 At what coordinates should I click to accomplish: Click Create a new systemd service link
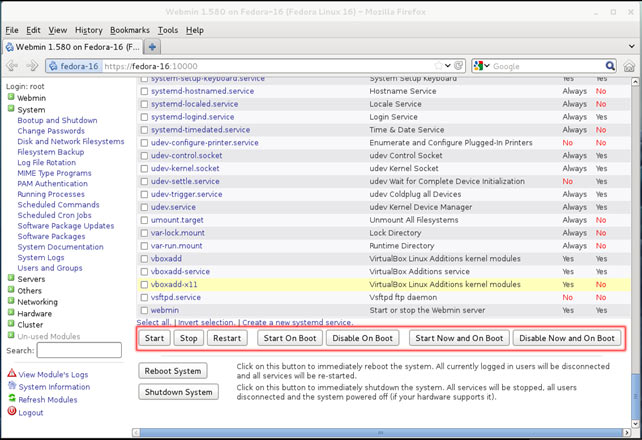coord(298,323)
